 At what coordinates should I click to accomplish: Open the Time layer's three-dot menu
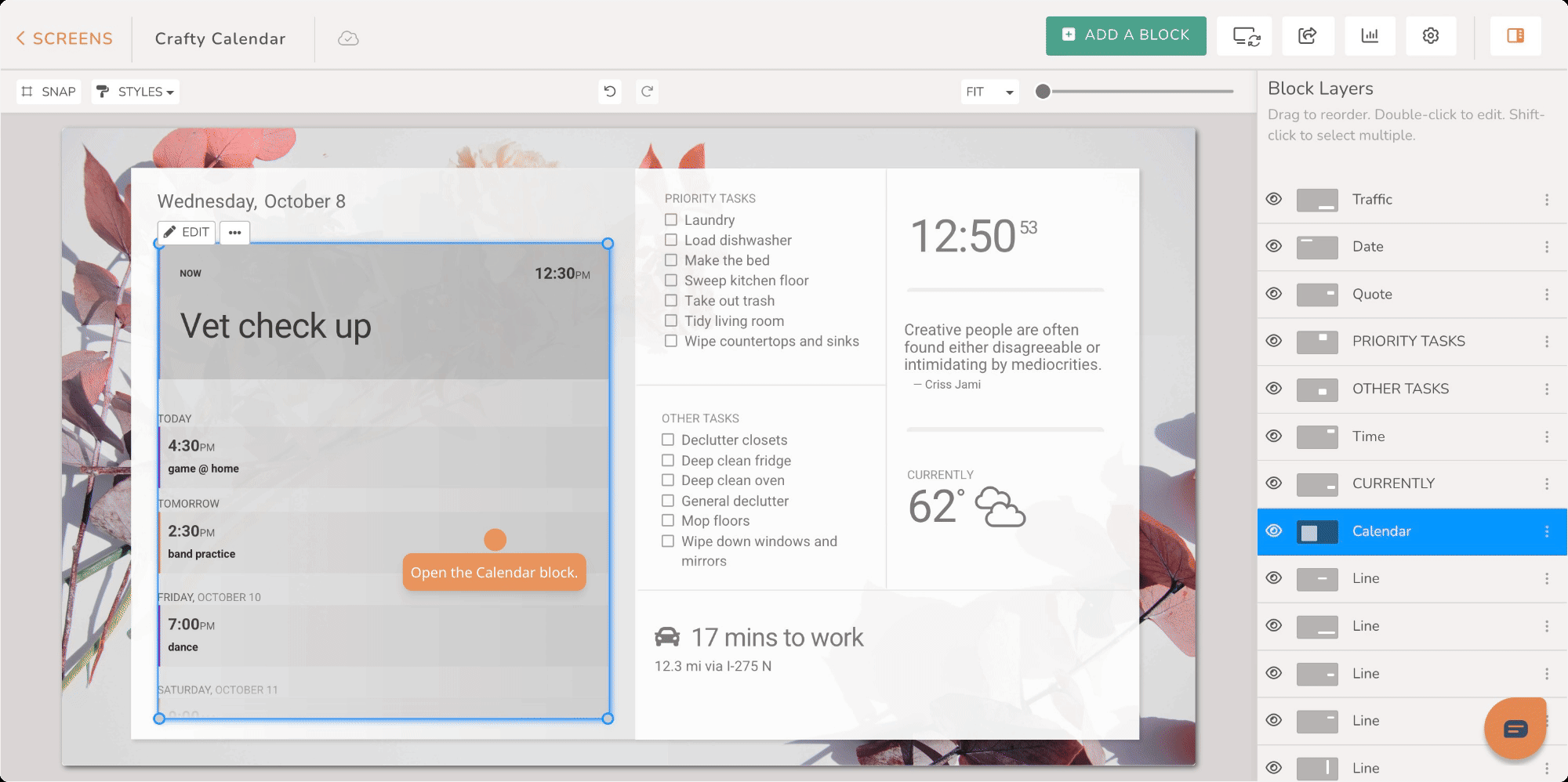[1546, 436]
